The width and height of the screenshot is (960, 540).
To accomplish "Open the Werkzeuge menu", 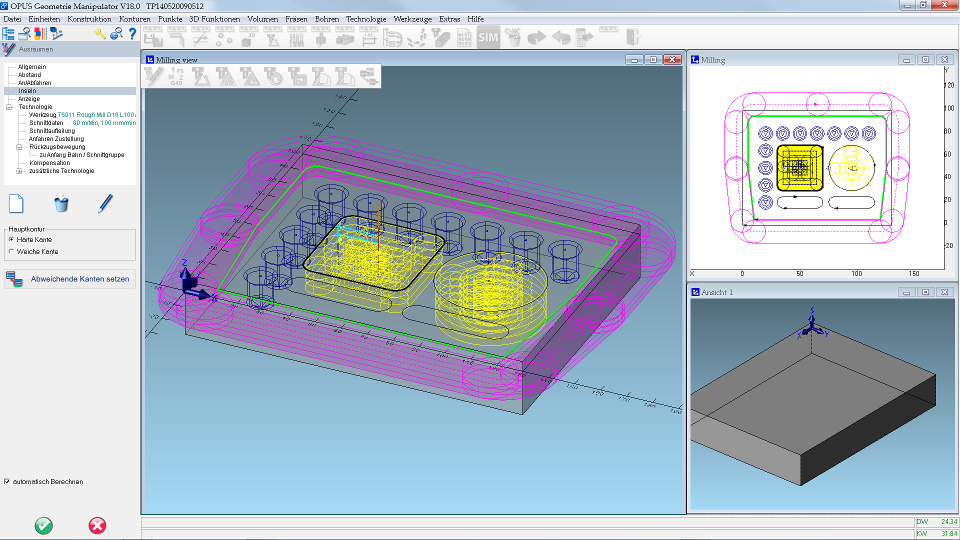I will [413, 19].
